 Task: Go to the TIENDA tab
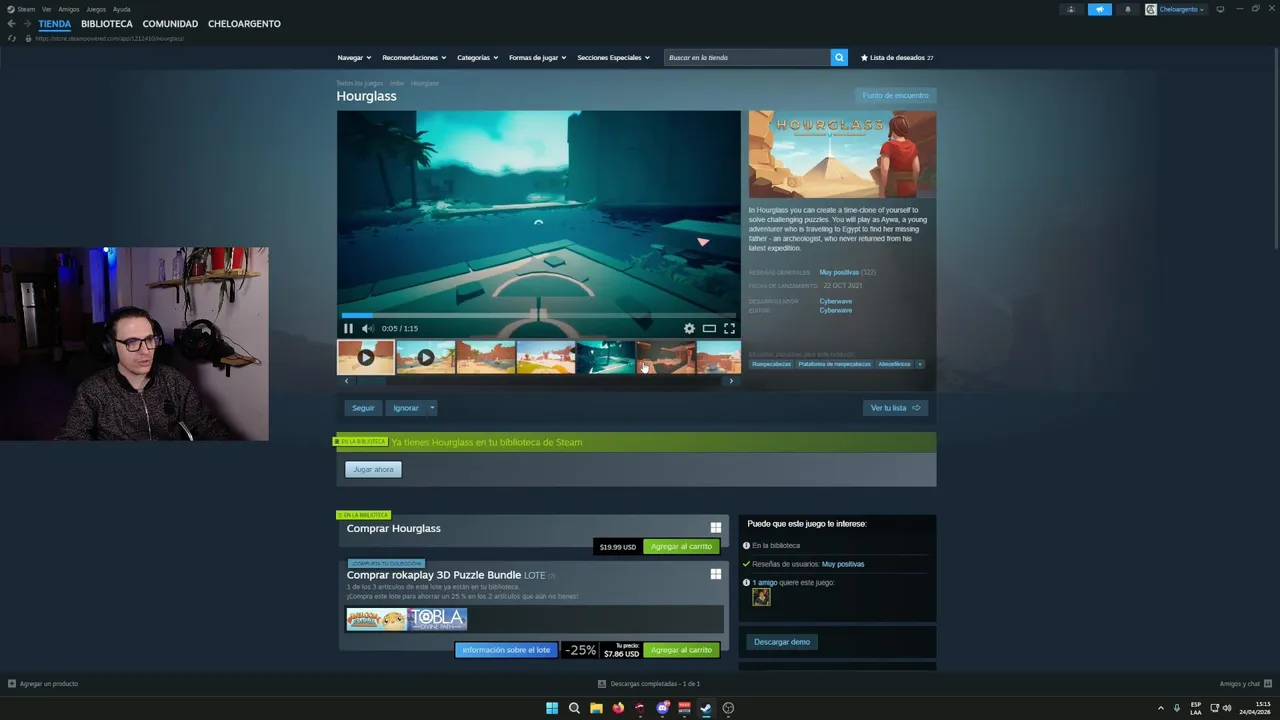click(x=55, y=24)
